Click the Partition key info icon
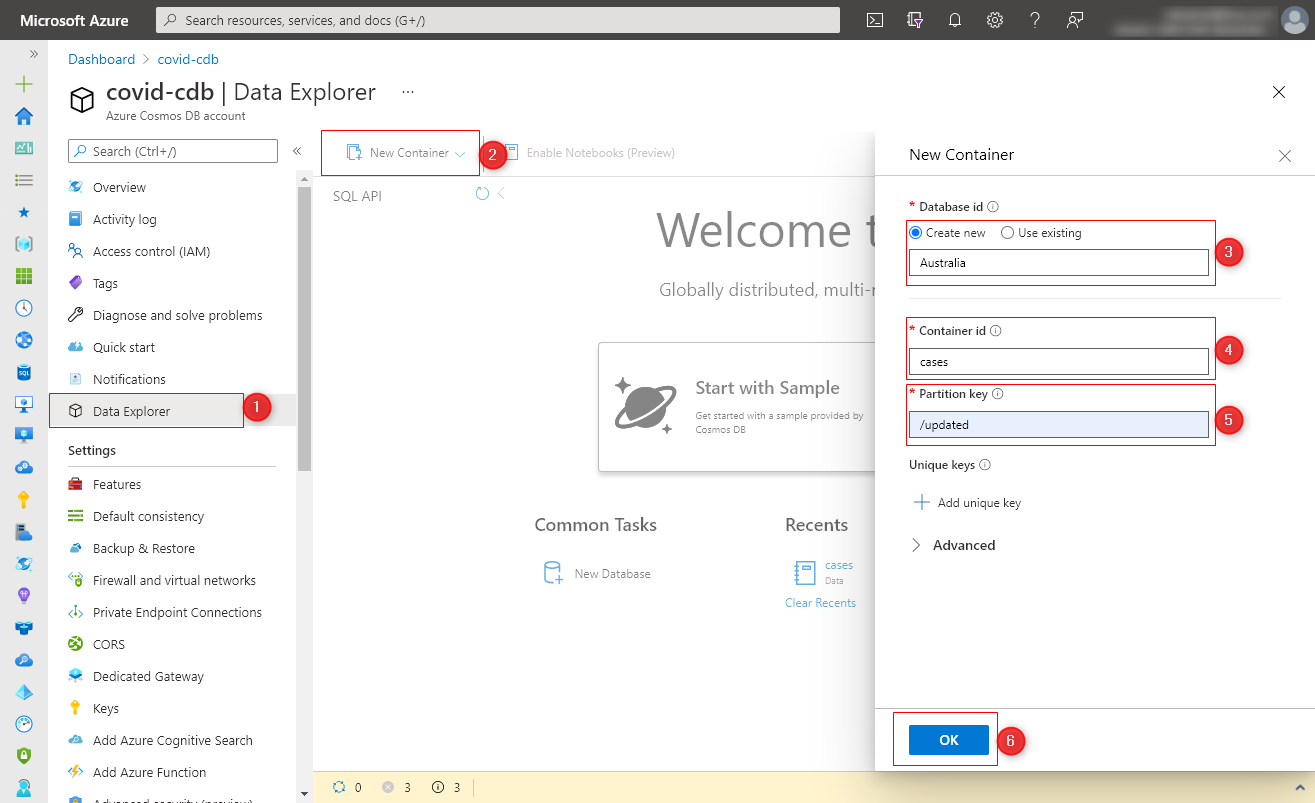1315x803 pixels. click(x=998, y=394)
